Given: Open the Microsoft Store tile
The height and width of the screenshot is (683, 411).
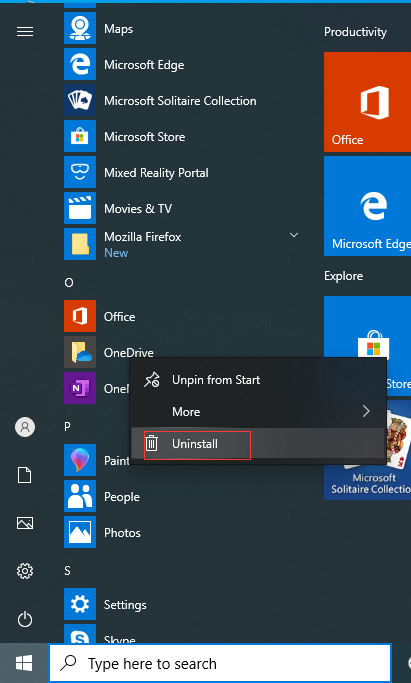Looking at the screenshot, I should click(x=367, y=327).
